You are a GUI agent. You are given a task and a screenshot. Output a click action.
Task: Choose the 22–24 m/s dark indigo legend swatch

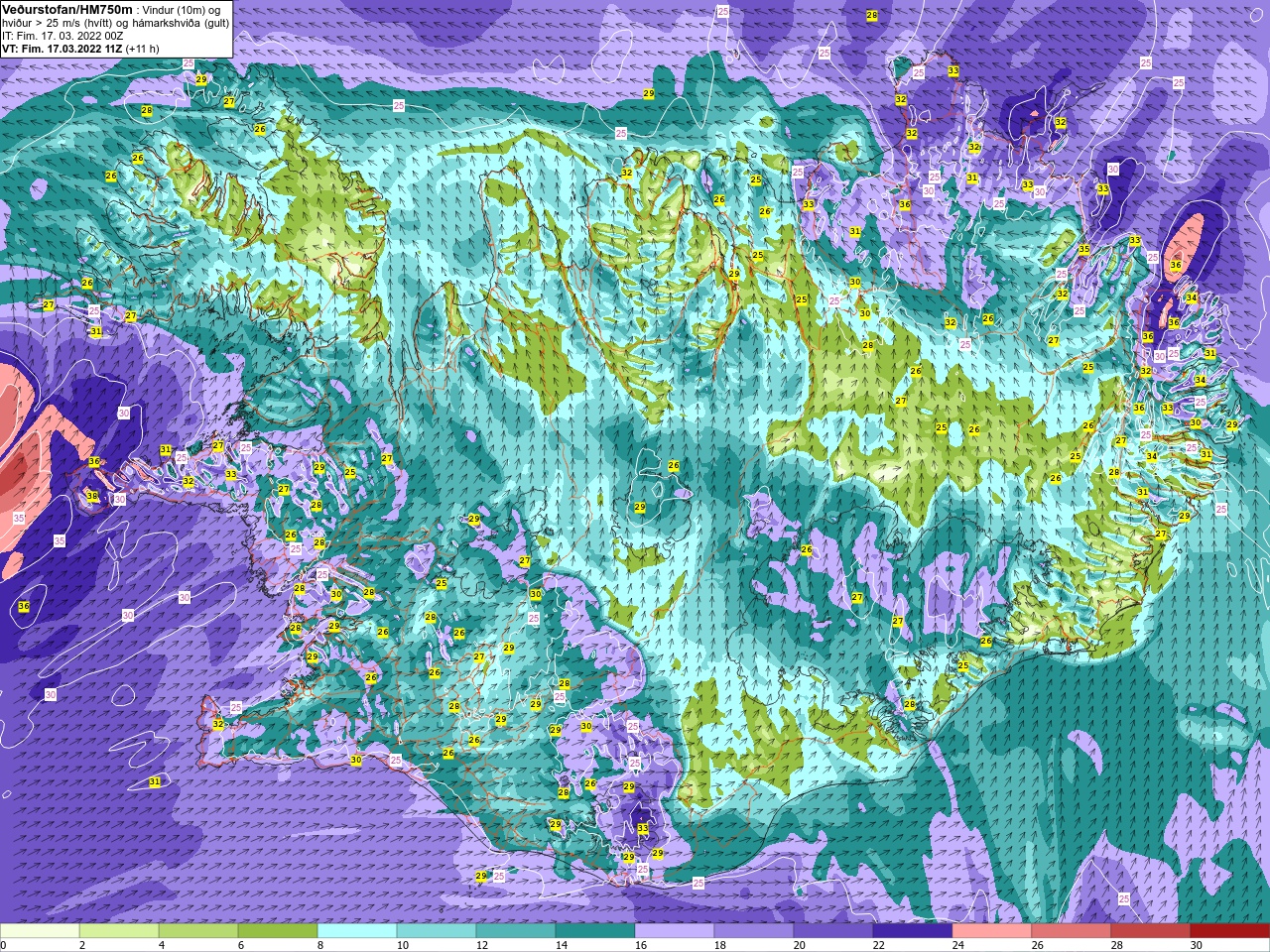[913, 931]
